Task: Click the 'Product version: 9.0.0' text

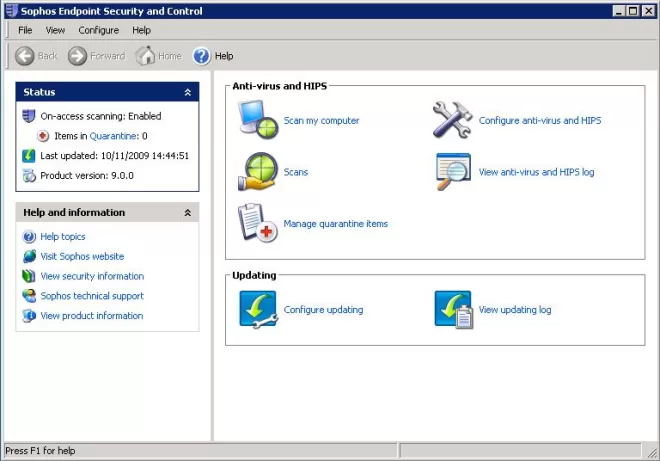Action: 87,176
